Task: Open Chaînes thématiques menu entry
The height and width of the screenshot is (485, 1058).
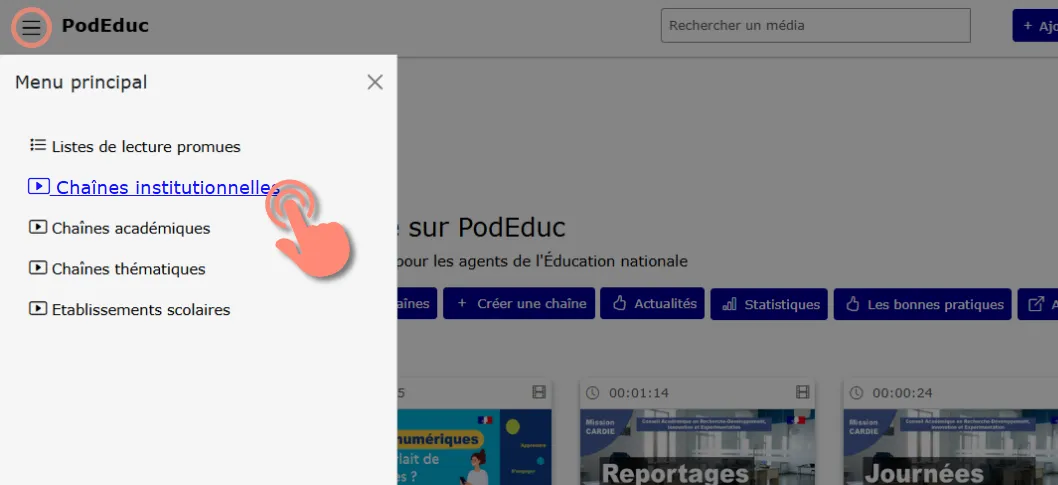Action: pos(117,268)
